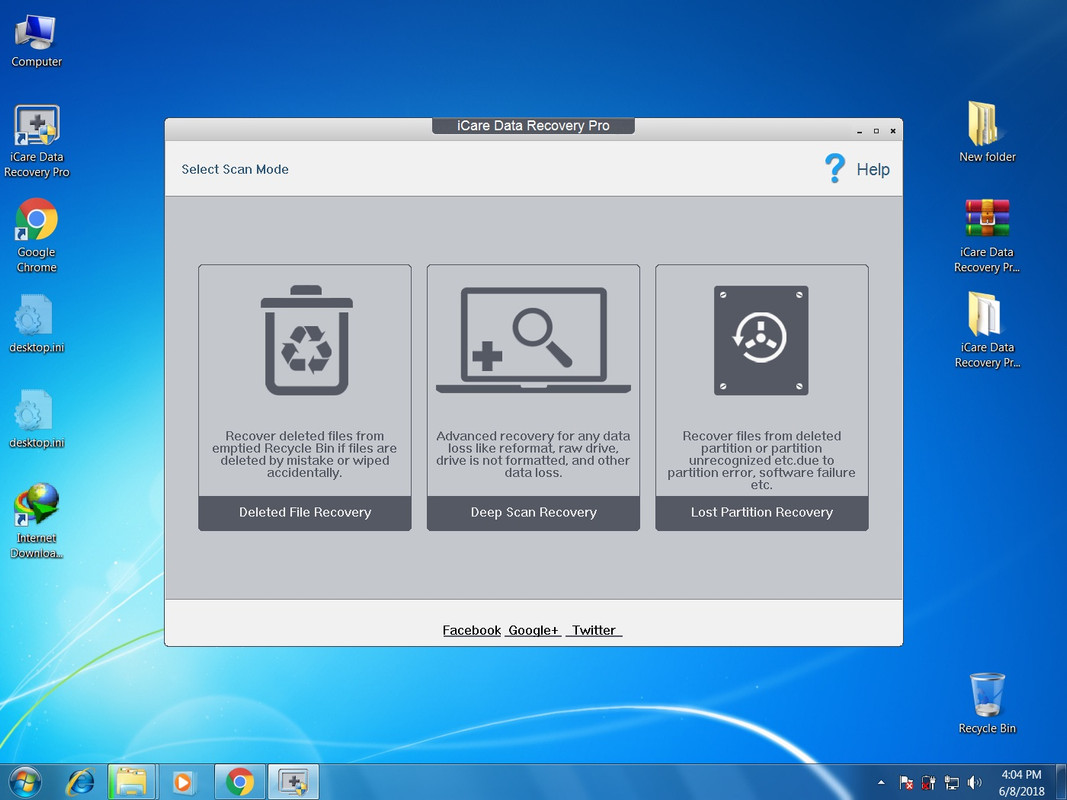Click the 'Select Scan Mode' heading
The image size is (1067, 800).
(235, 169)
